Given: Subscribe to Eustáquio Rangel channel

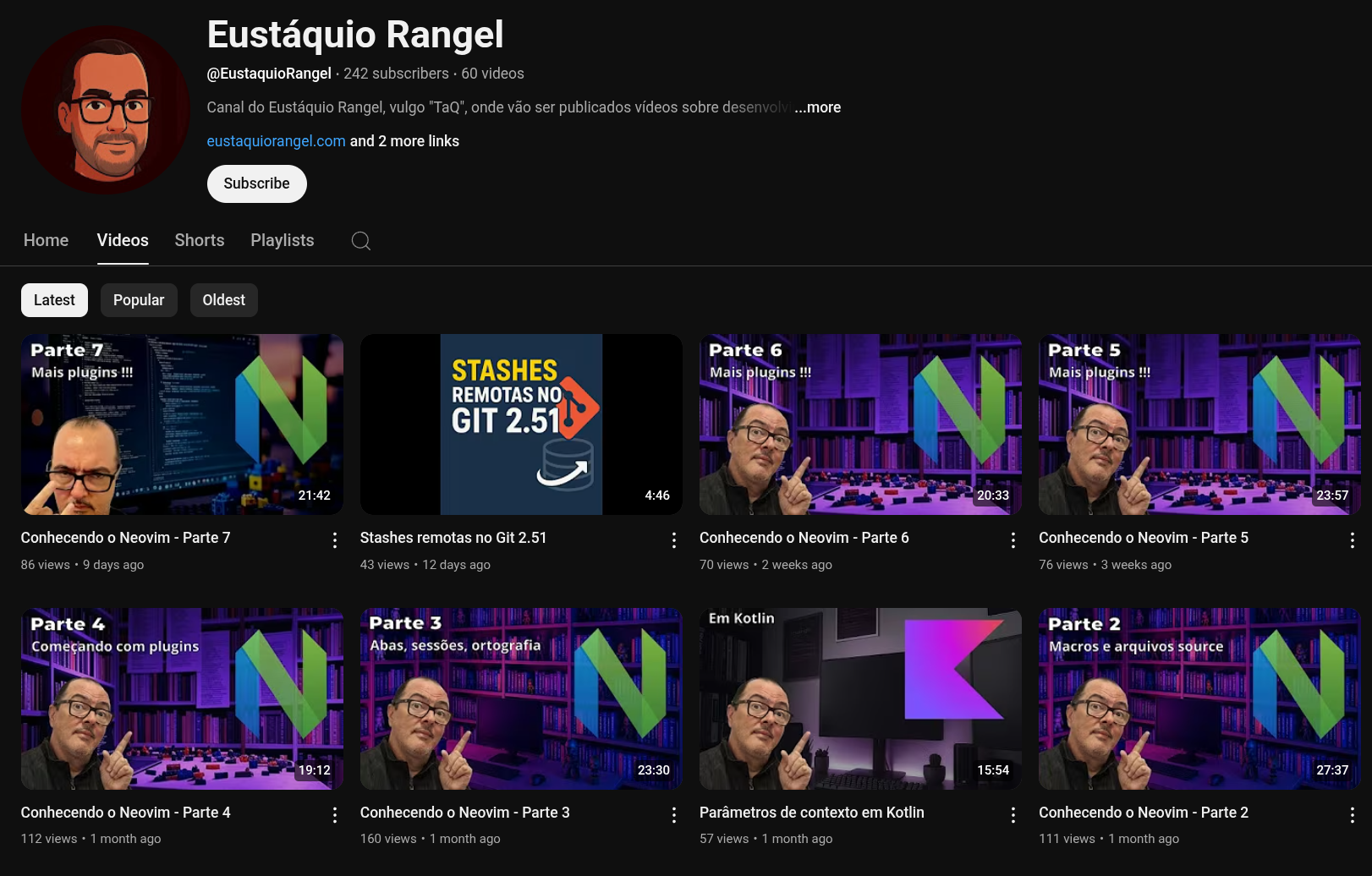Looking at the screenshot, I should (x=256, y=183).
